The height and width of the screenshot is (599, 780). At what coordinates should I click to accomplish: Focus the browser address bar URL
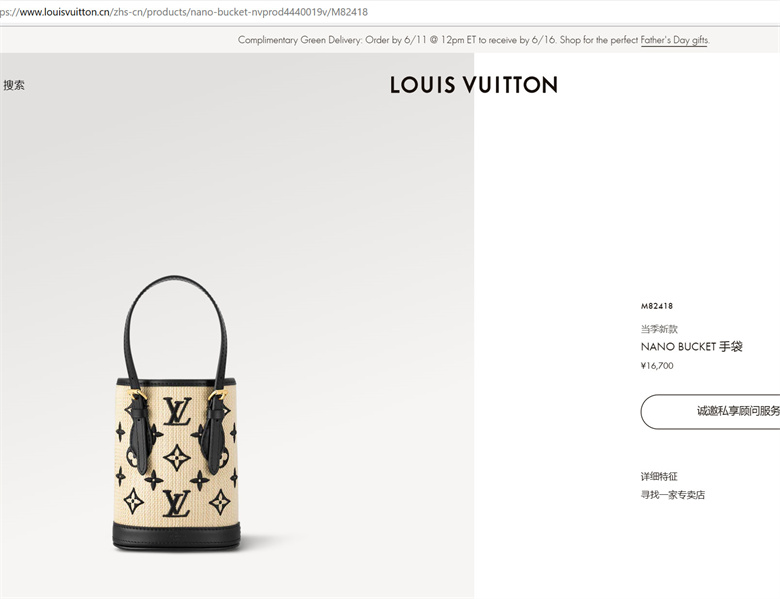(184, 12)
